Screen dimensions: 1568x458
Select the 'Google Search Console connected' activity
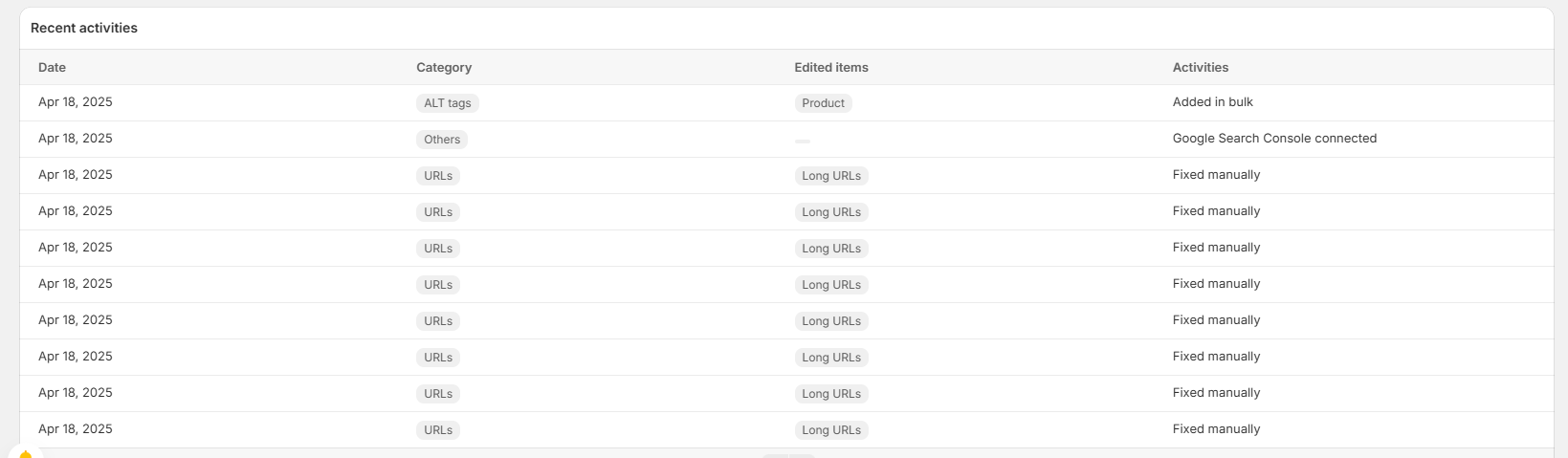pos(1274,139)
